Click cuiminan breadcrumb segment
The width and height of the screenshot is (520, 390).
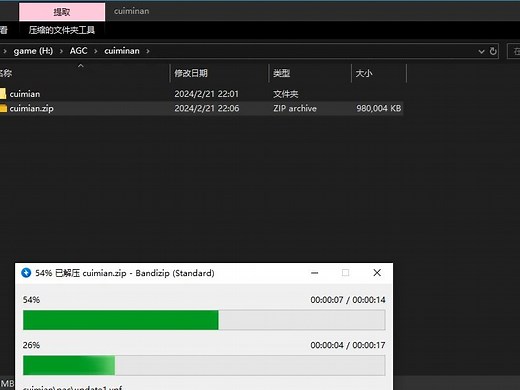coord(122,51)
